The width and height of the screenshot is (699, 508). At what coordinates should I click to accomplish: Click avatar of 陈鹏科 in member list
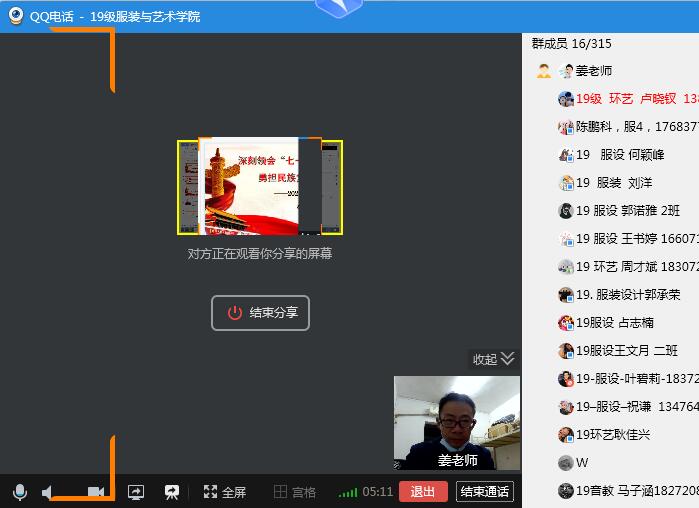[x=566, y=127]
